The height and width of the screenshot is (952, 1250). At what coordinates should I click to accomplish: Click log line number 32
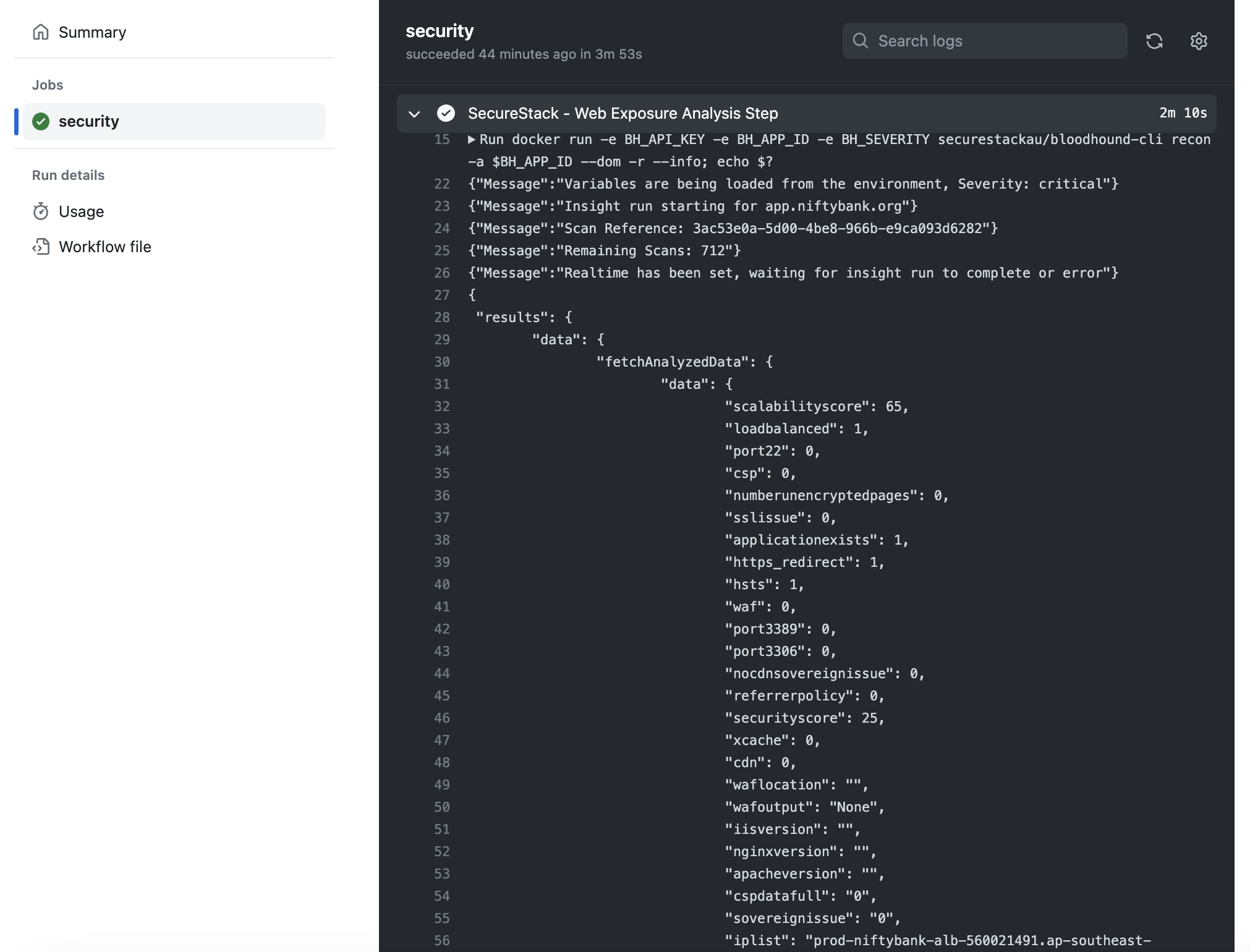(x=441, y=407)
